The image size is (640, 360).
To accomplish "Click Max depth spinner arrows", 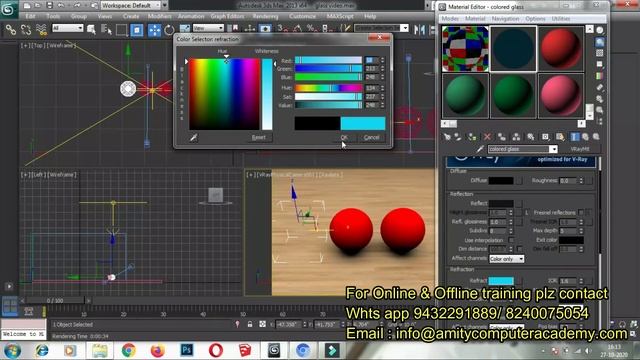I will tap(581, 231).
